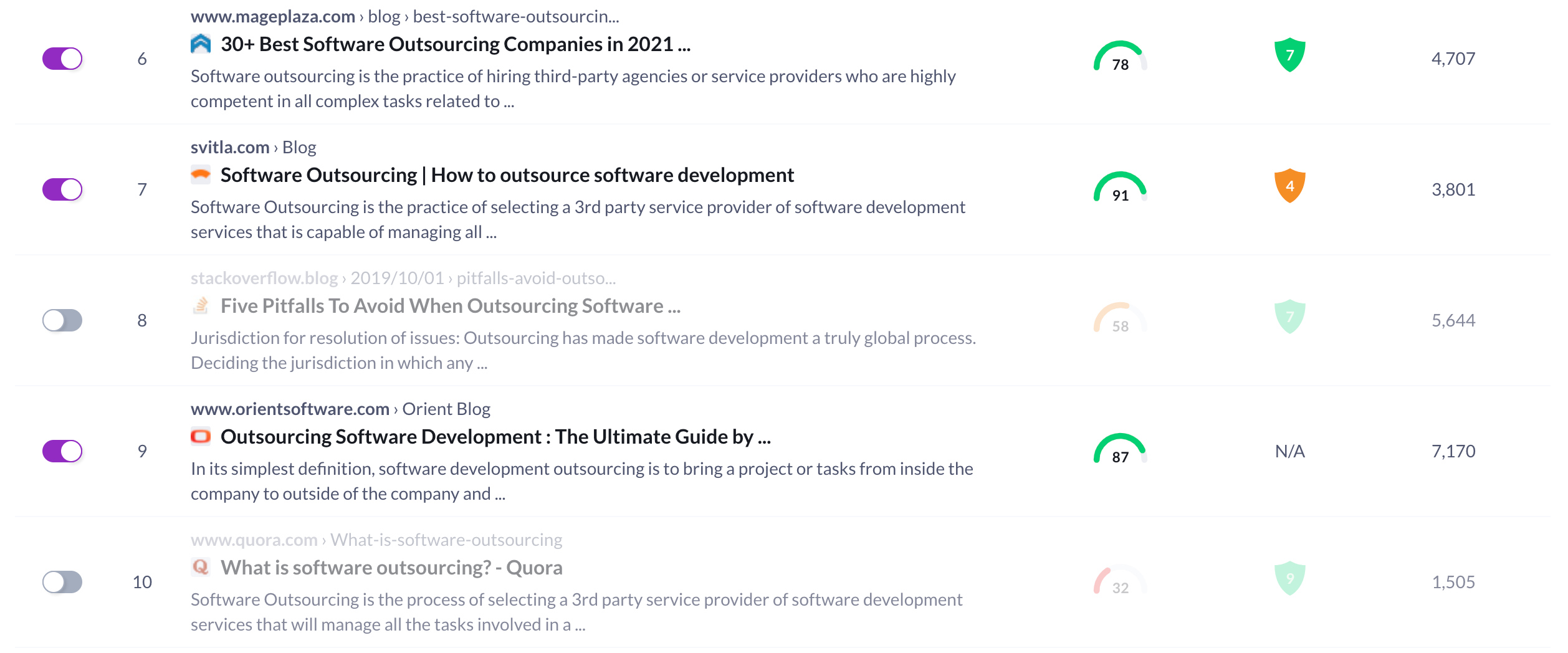Disable the toggle for result 6

coord(62,59)
